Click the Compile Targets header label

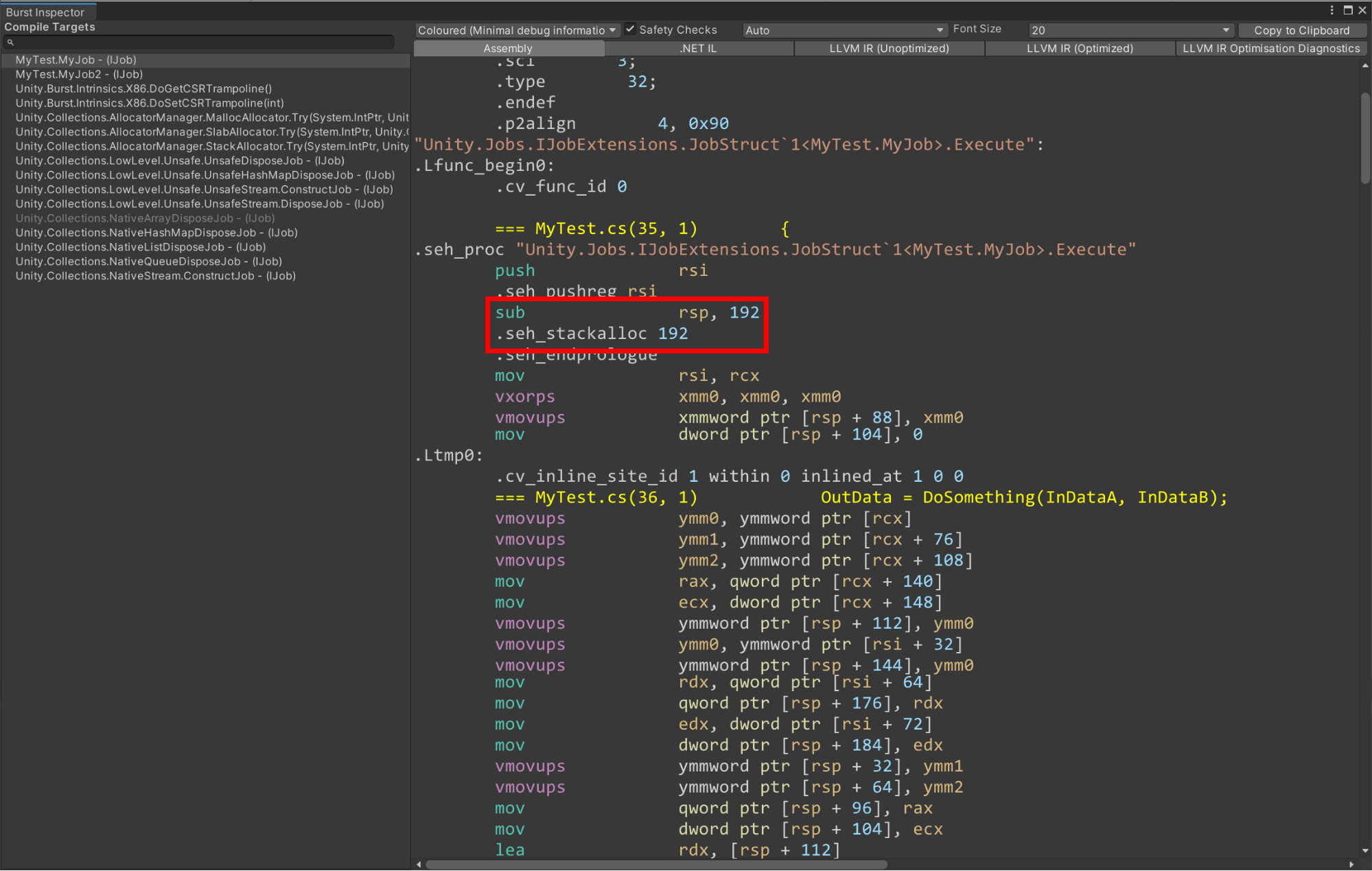[x=49, y=27]
